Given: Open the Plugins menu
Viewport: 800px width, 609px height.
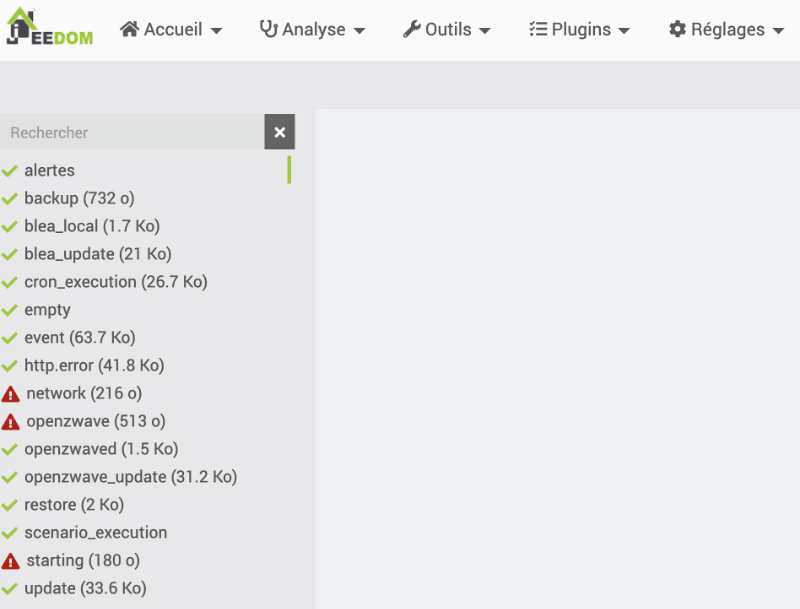Looking at the screenshot, I should click(580, 30).
